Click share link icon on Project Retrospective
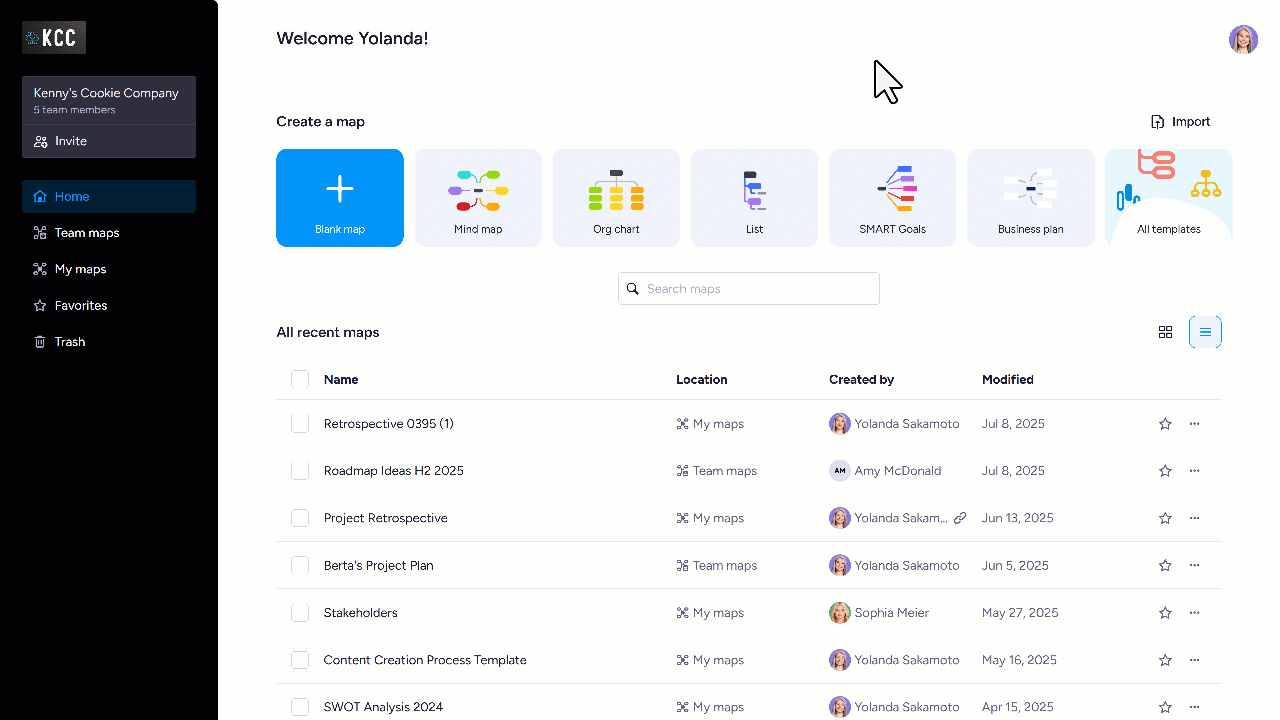Screen dimensions: 1280x720 tap(960, 518)
